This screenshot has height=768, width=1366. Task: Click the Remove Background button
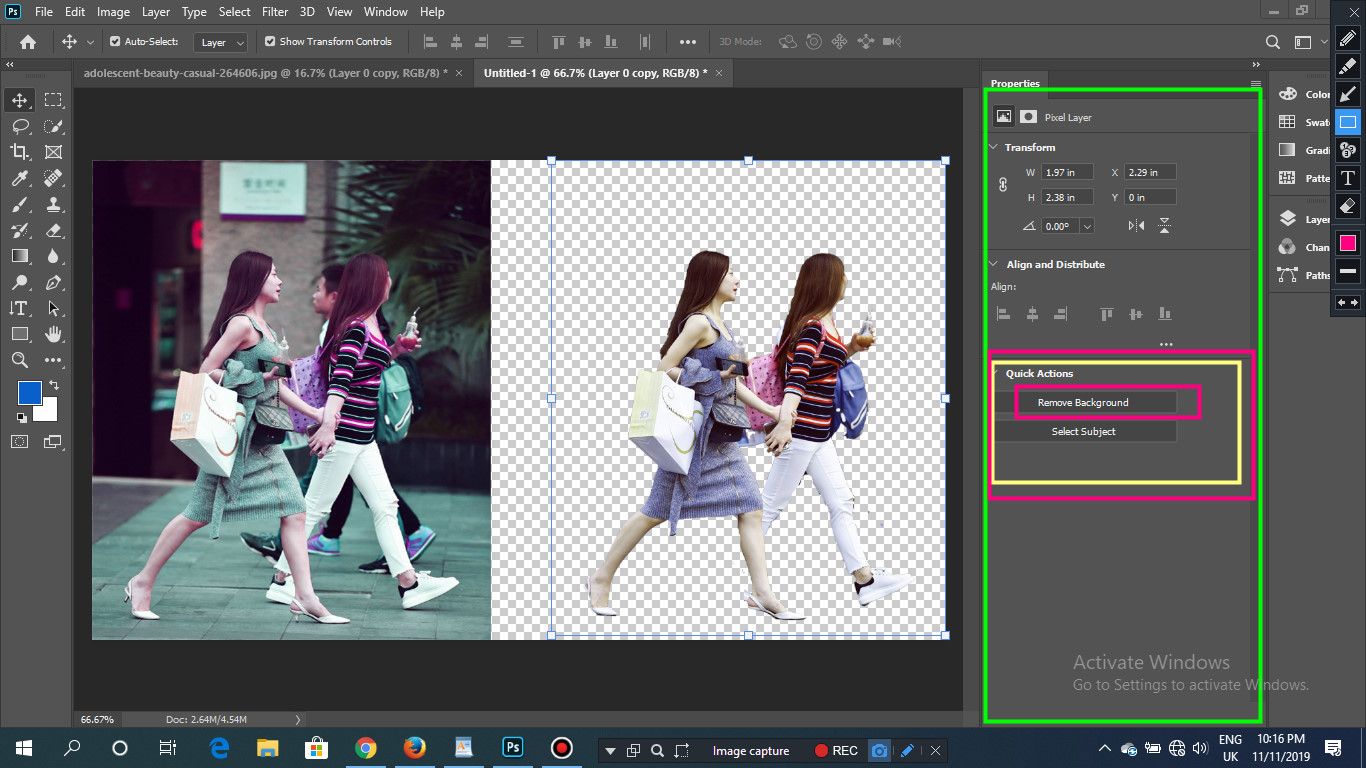pos(1084,402)
